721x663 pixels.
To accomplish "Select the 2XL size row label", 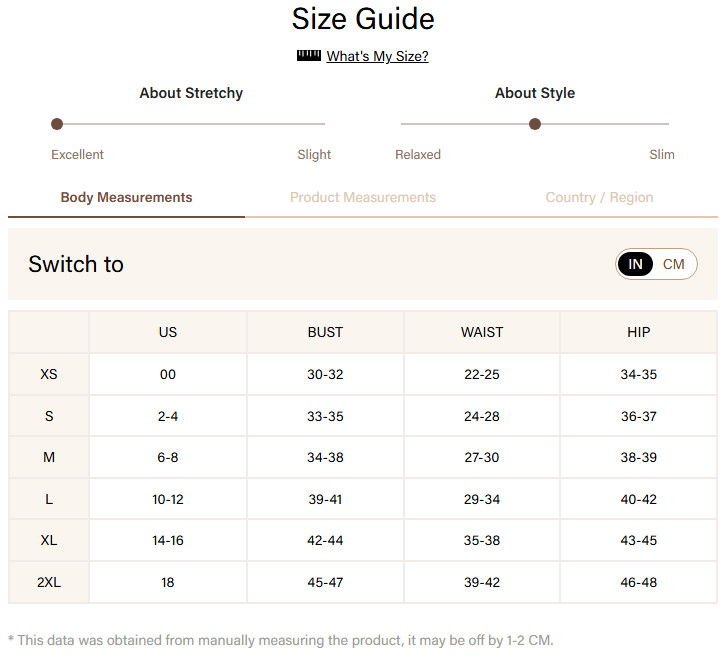I will [49, 582].
